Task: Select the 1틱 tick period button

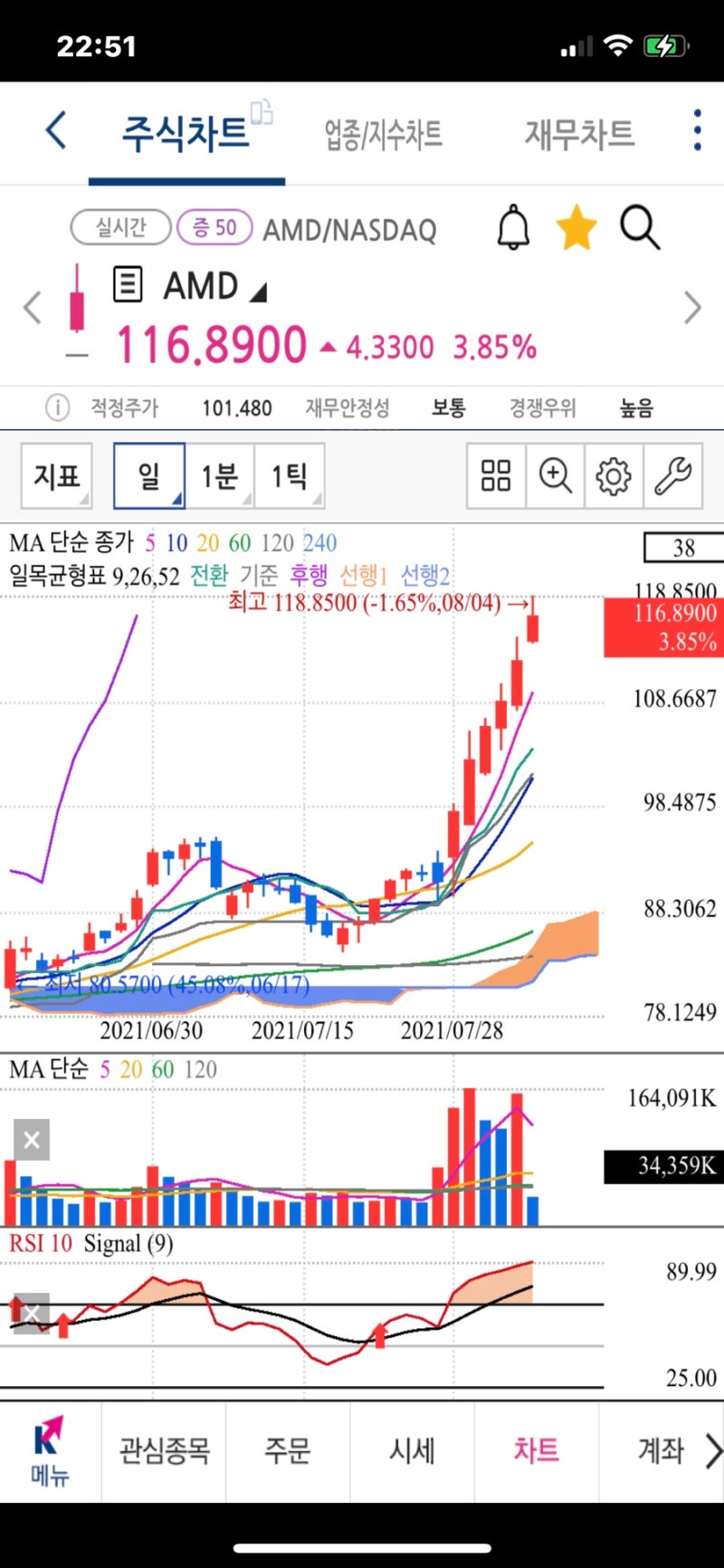Action: [x=290, y=475]
